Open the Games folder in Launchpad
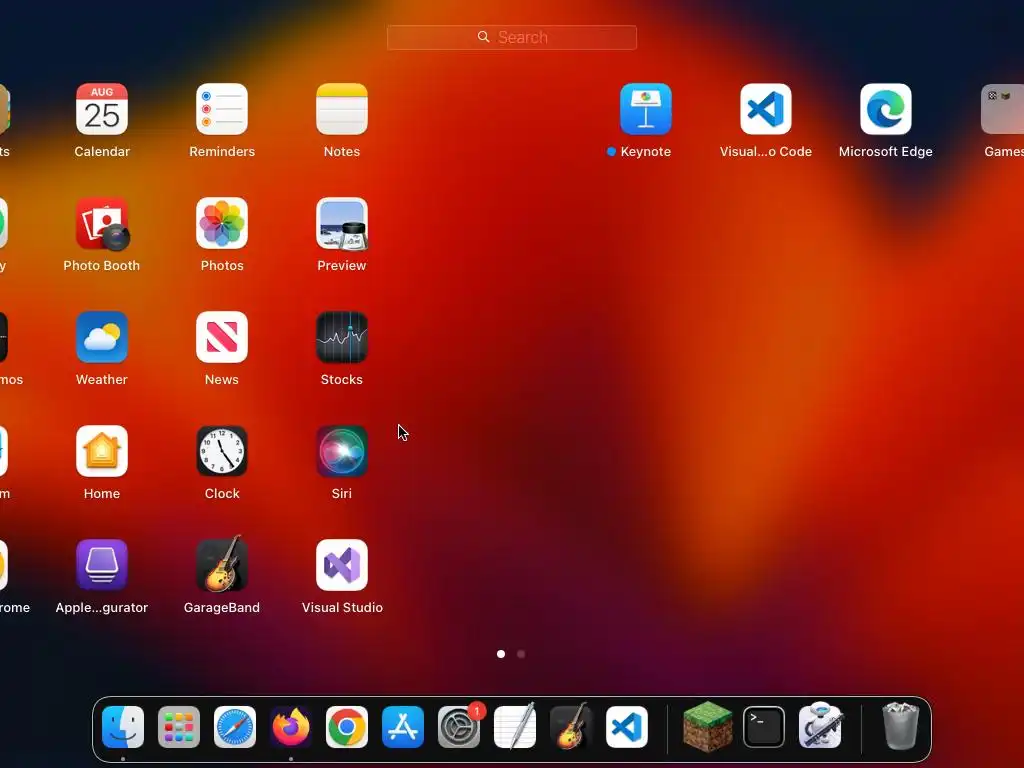The height and width of the screenshot is (768, 1024). [1003, 109]
